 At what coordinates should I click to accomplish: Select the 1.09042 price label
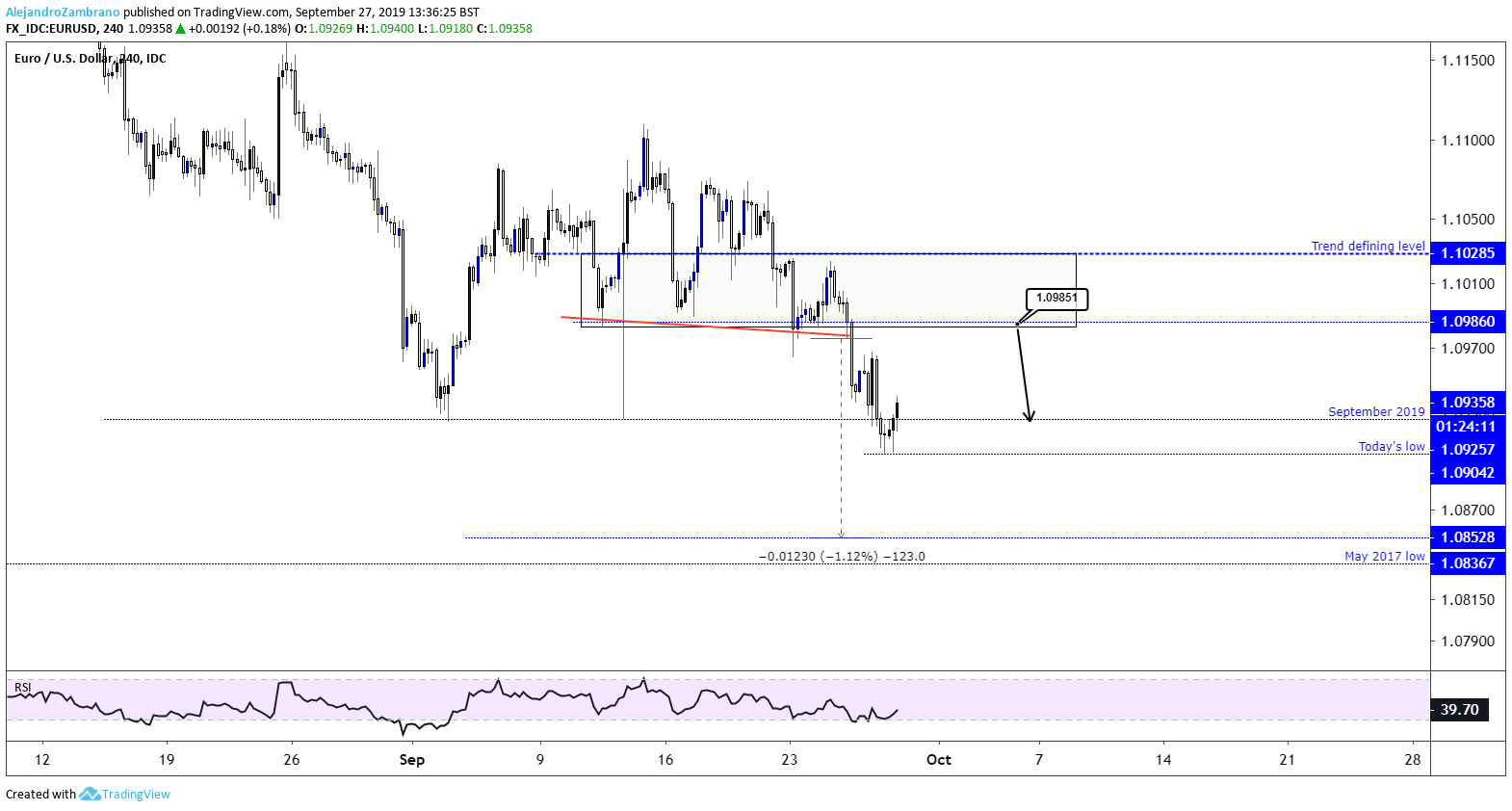pos(1468,473)
